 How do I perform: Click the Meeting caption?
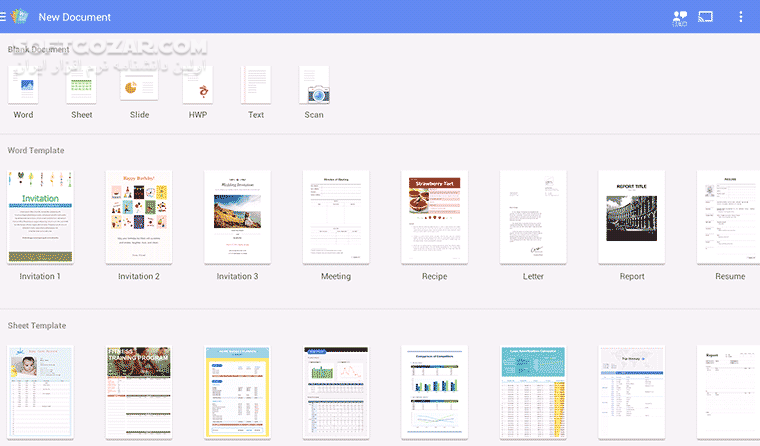336,276
